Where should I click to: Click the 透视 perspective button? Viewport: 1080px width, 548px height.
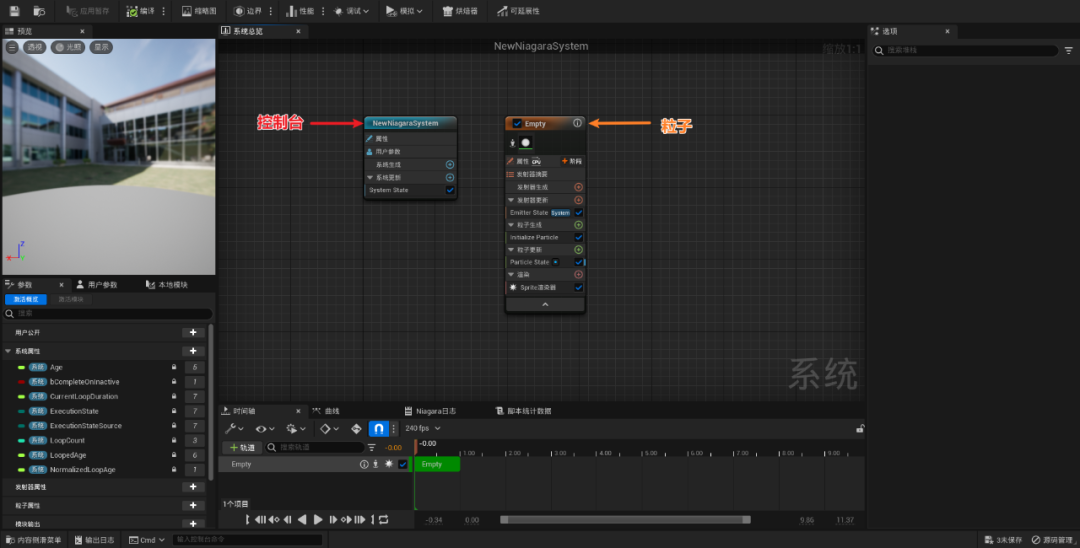[34, 47]
